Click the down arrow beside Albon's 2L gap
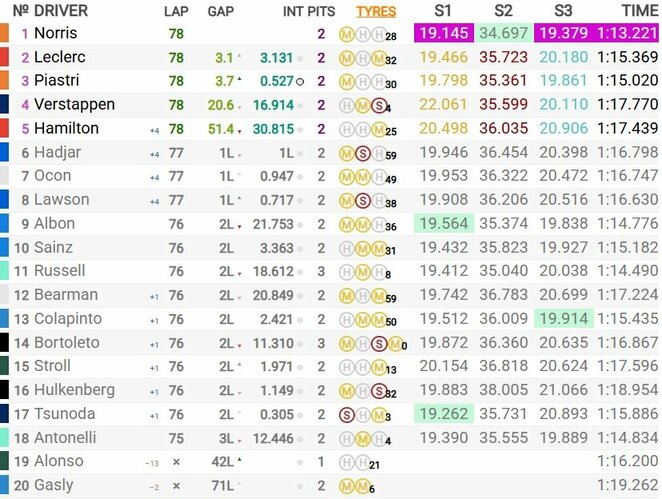Screen dimensions: 662x499 point(239,227)
